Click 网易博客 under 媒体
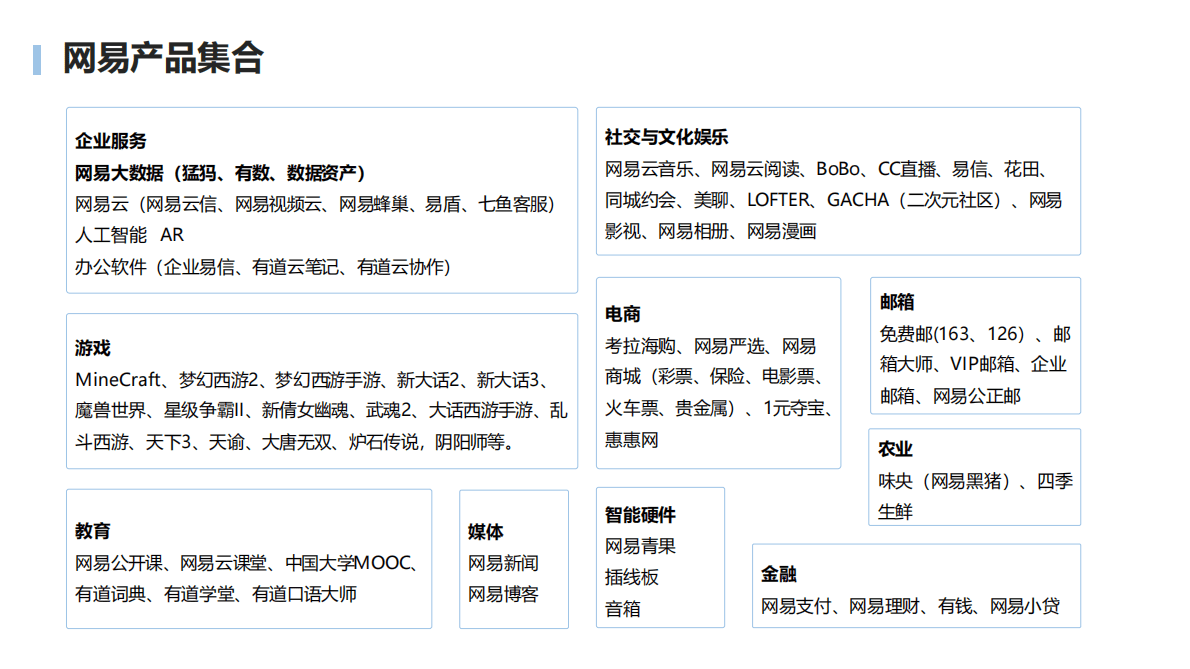 pyautogui.click(x=502, y=592)
